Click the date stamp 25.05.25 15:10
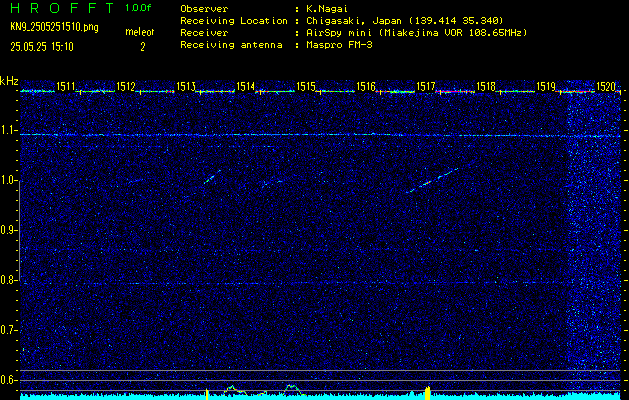This screenshot has width=629, height=400. pyautogui.click(x=42, y=47)
